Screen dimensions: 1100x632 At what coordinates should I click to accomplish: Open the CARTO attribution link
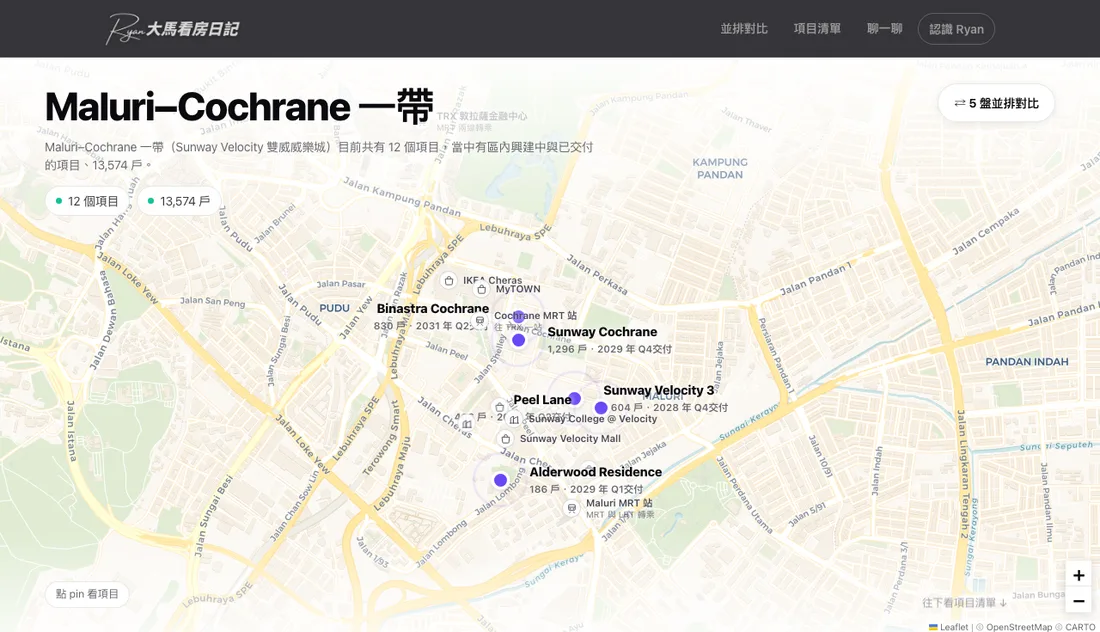pos(1080,627)
